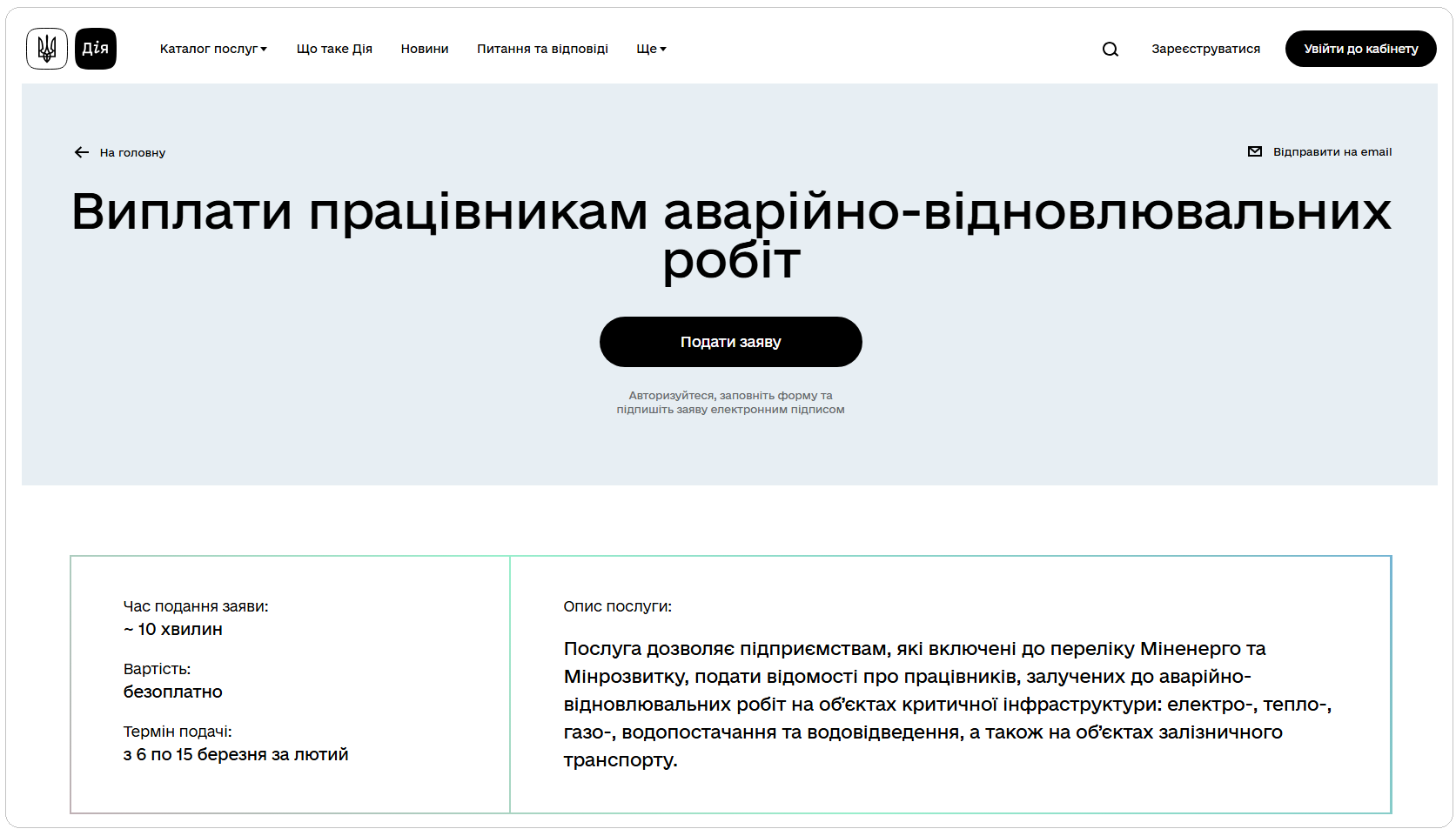Screen dimensions: 1456x829
Task: Expand the Ще dropdown
Action: (x=651, y=49)
